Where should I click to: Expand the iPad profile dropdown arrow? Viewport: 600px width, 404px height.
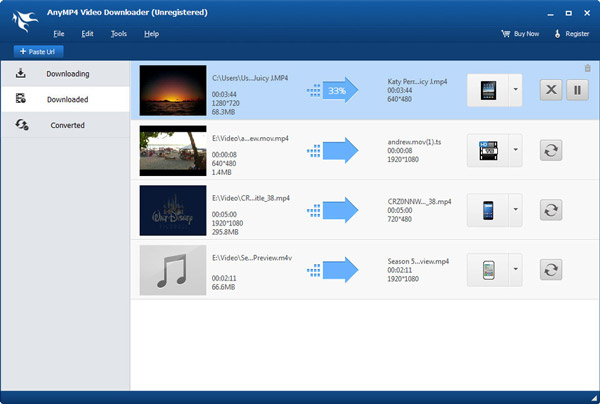(515, 90)
